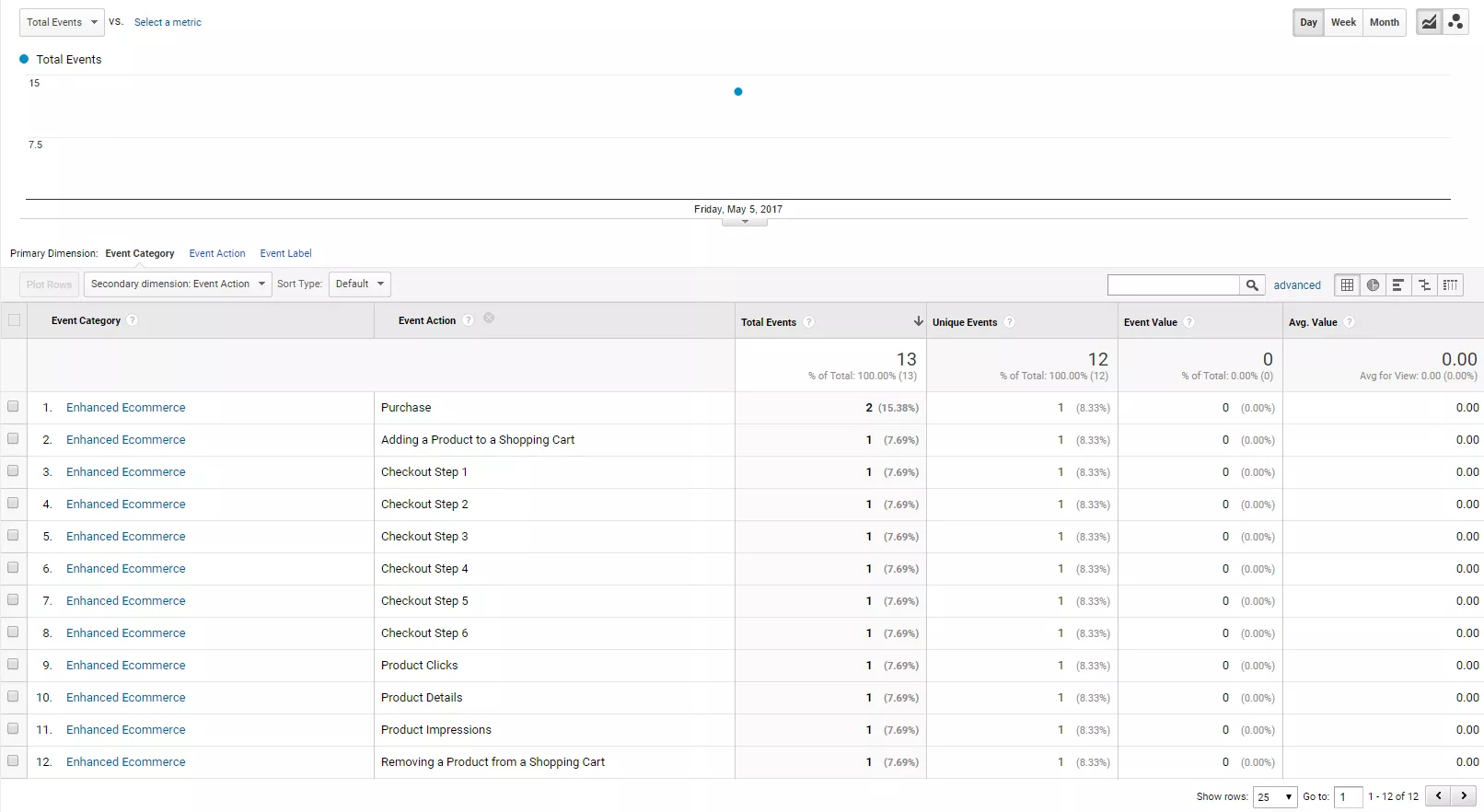
Task: Select the data table view icon
Action: [1347, 285]
